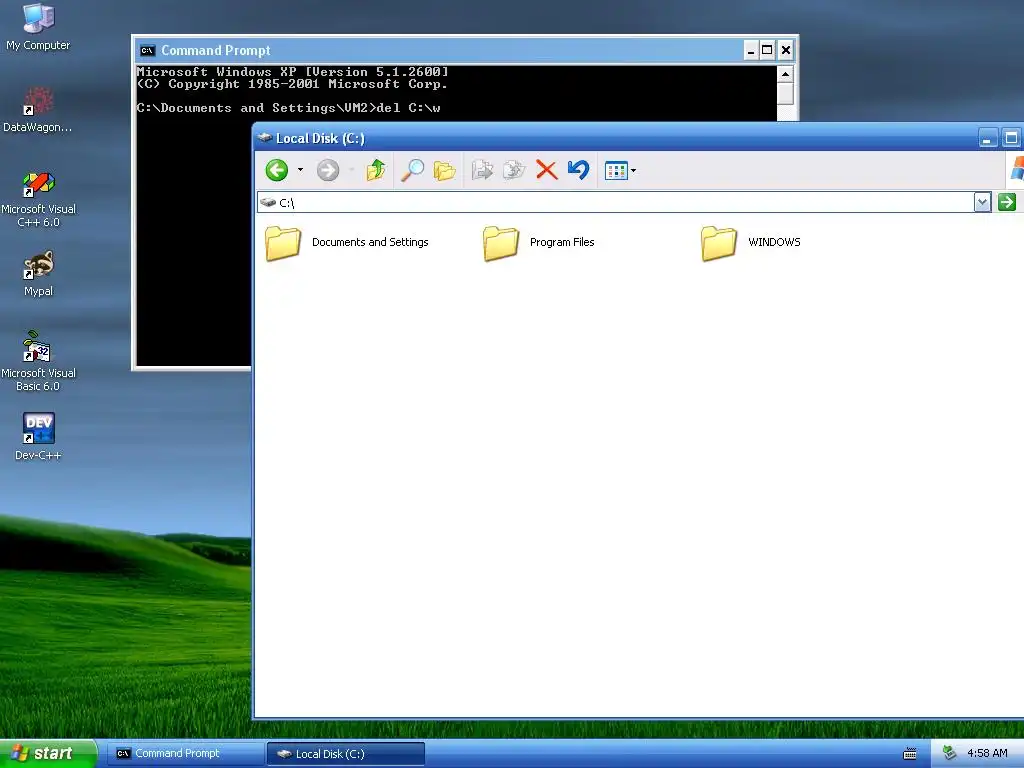Click the blue Undo arrow icon
1024x768 pixels.
[579, 170]
